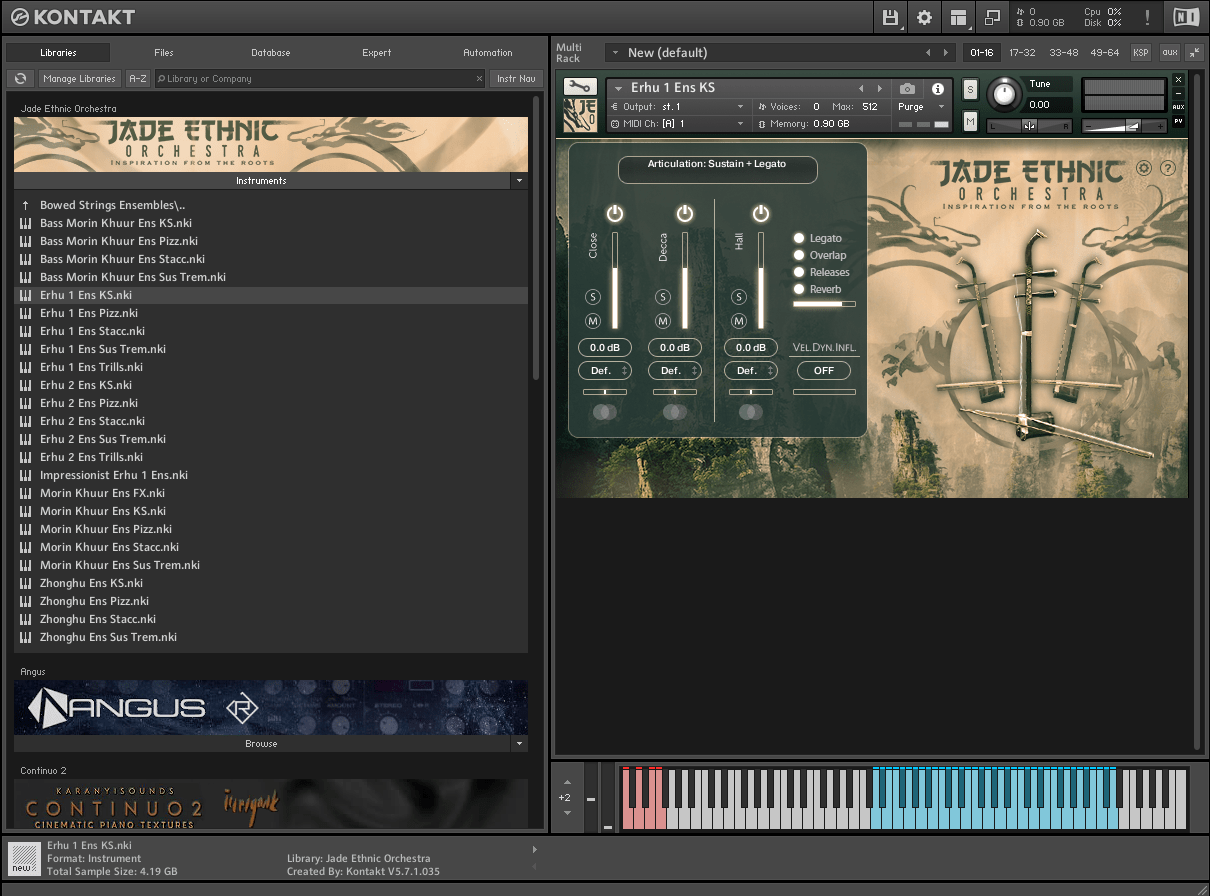Open Close mic Def. output selector

coord(604,370)
